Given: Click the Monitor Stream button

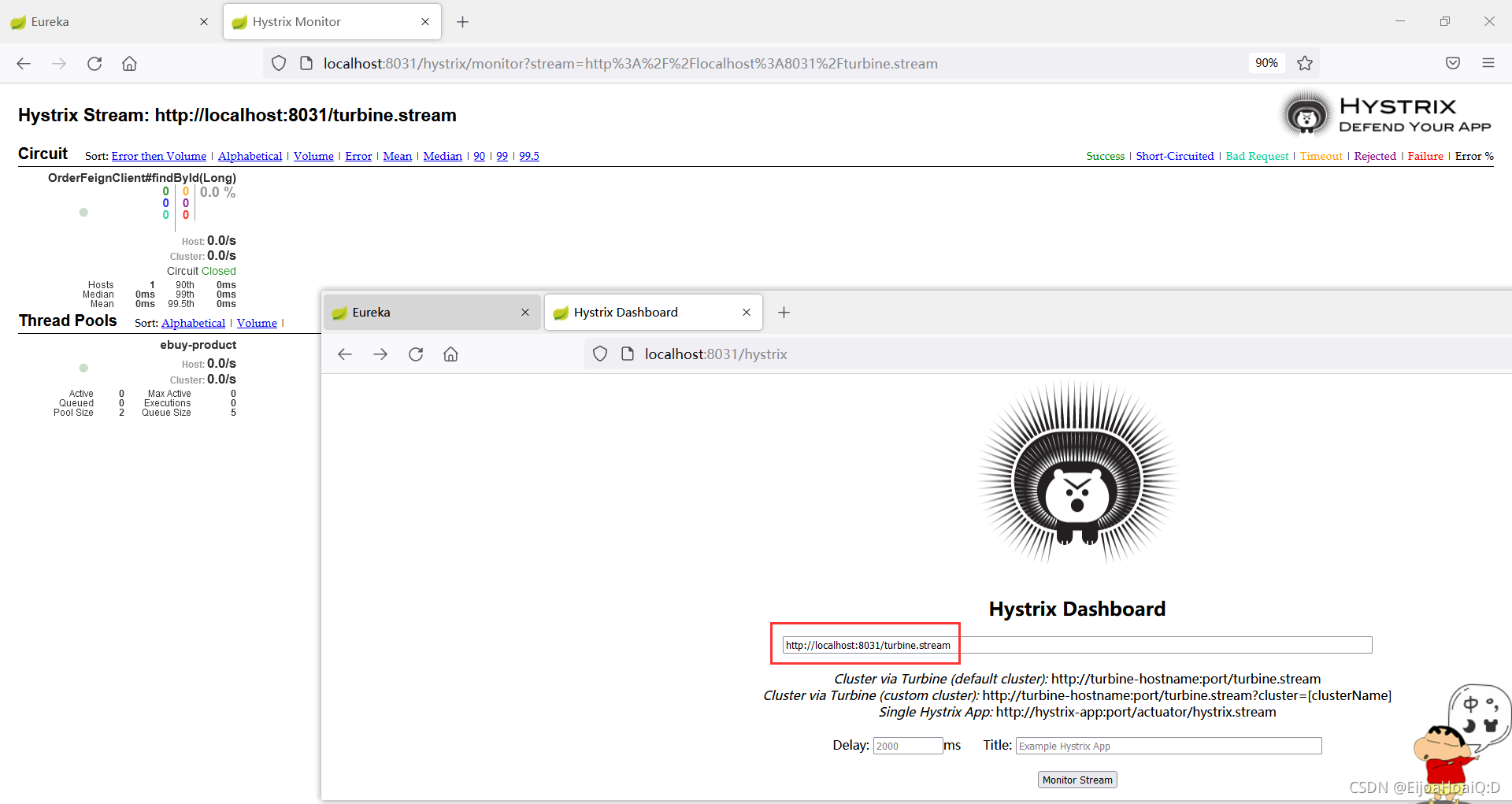Looking at the screenshot, I should coord(1077,780).
